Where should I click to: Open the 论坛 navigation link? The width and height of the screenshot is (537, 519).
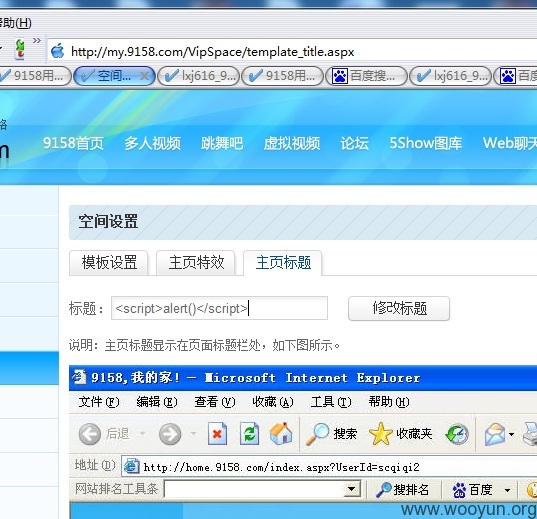click(x=354, y=143)
